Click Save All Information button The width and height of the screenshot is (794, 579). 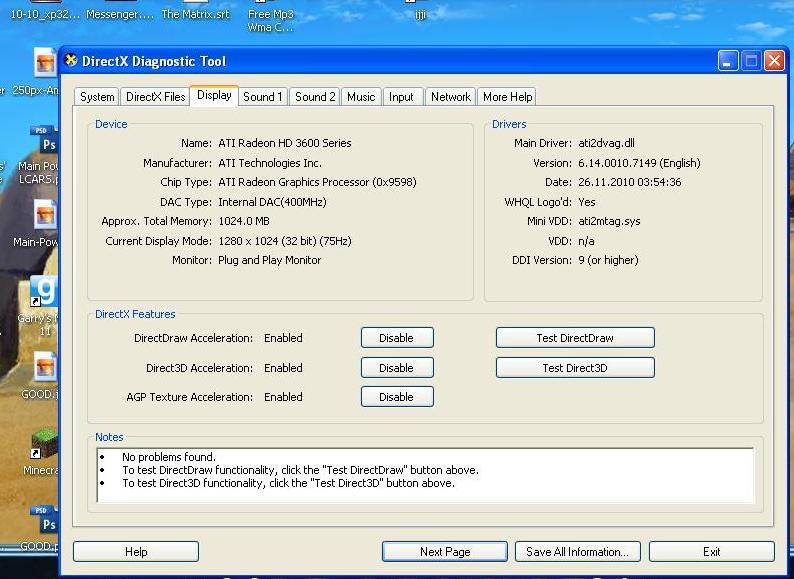tap(578, 552)
